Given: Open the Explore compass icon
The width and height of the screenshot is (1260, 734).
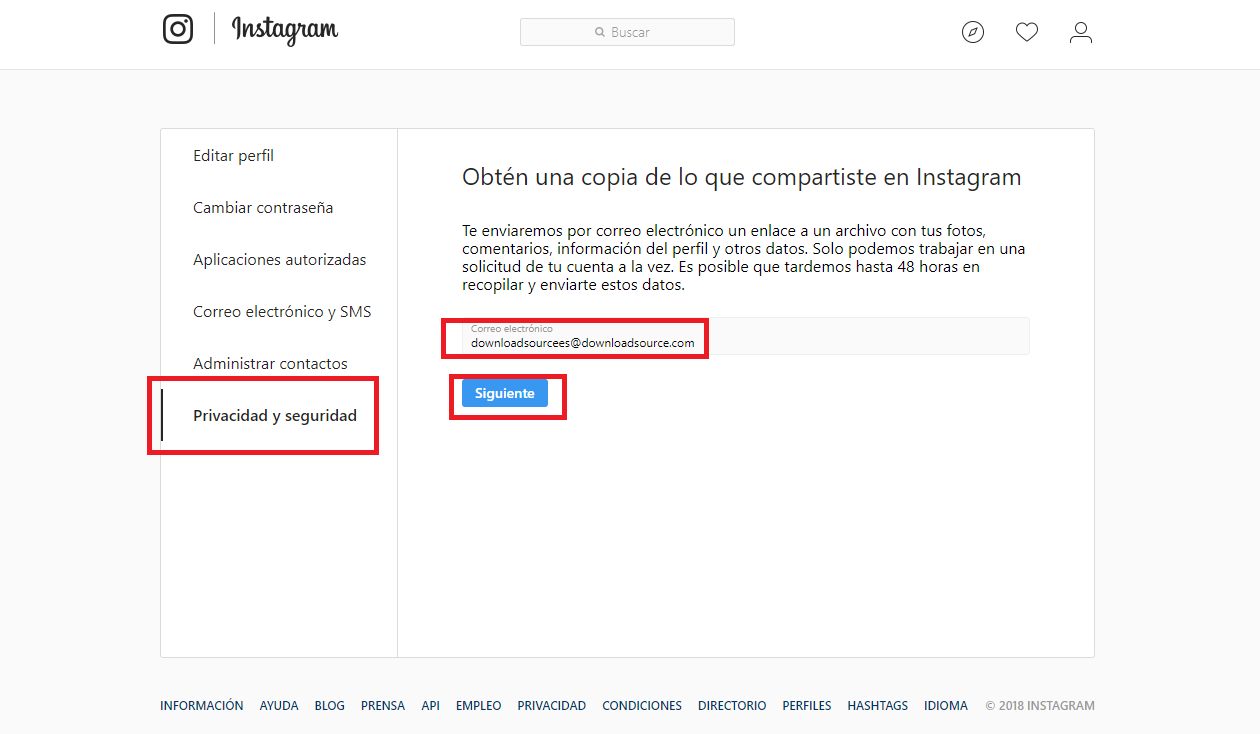Looking at the screenshot, I should [x=973, y=33].
